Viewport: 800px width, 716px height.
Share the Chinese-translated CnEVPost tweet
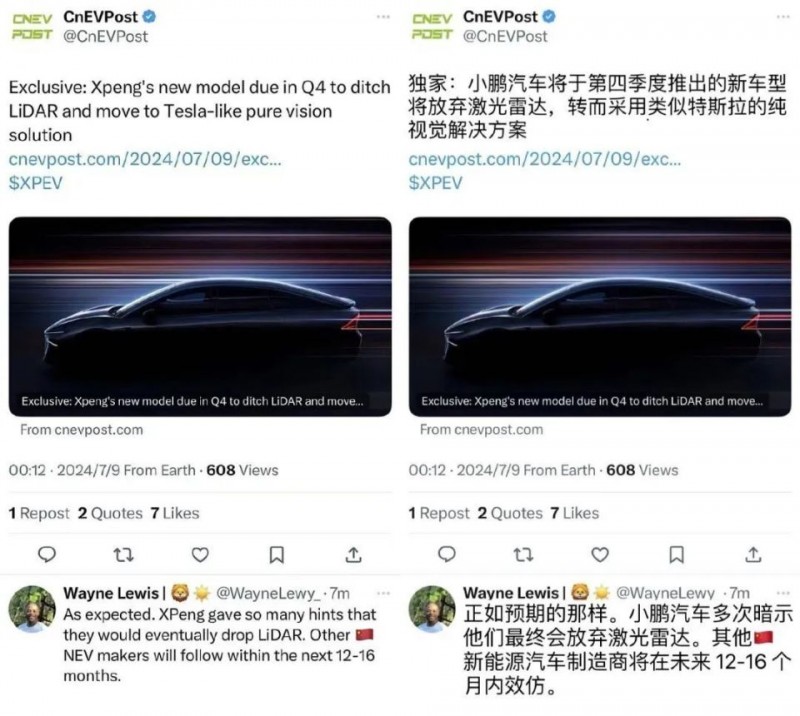click(753, 554)
